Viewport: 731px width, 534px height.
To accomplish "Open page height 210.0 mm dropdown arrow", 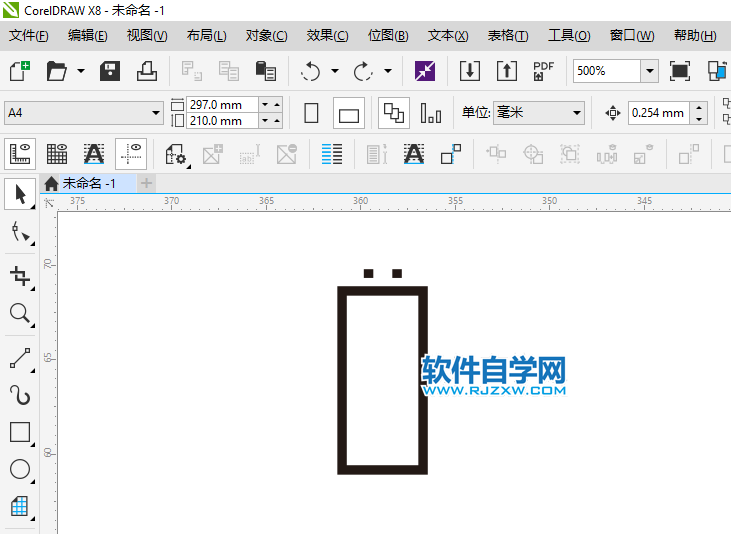I will 265,121.
